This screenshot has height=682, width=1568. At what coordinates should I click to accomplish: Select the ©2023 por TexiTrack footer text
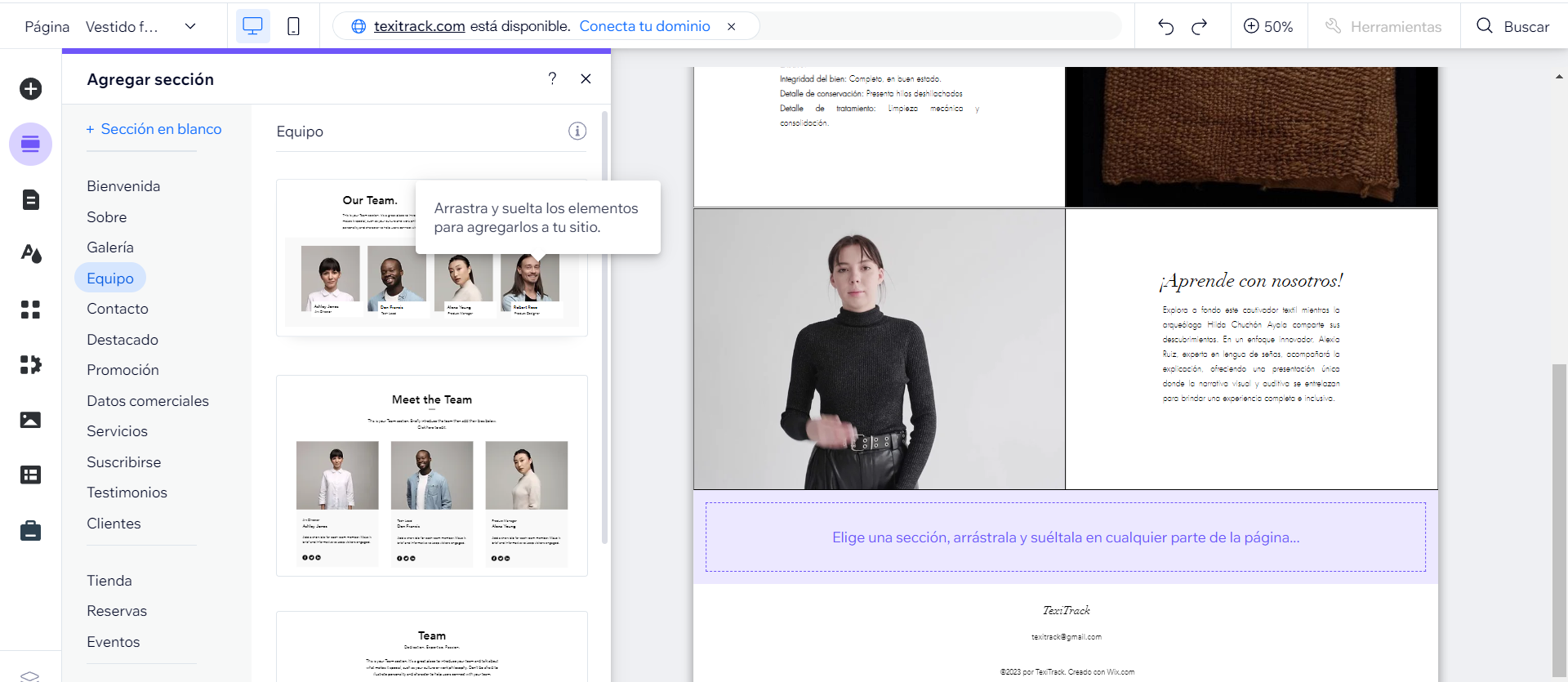[x=1067, y=672]
